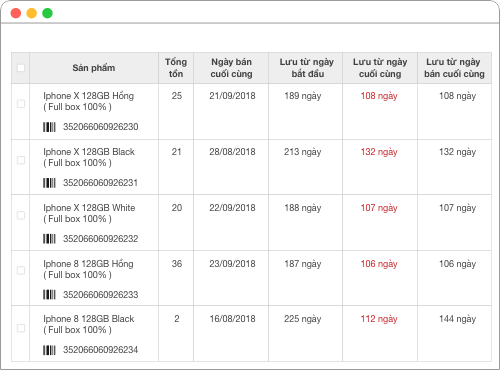Click the Ngày bán cuối cùng column header
500x370 pixels.
[x=231, y=68]
